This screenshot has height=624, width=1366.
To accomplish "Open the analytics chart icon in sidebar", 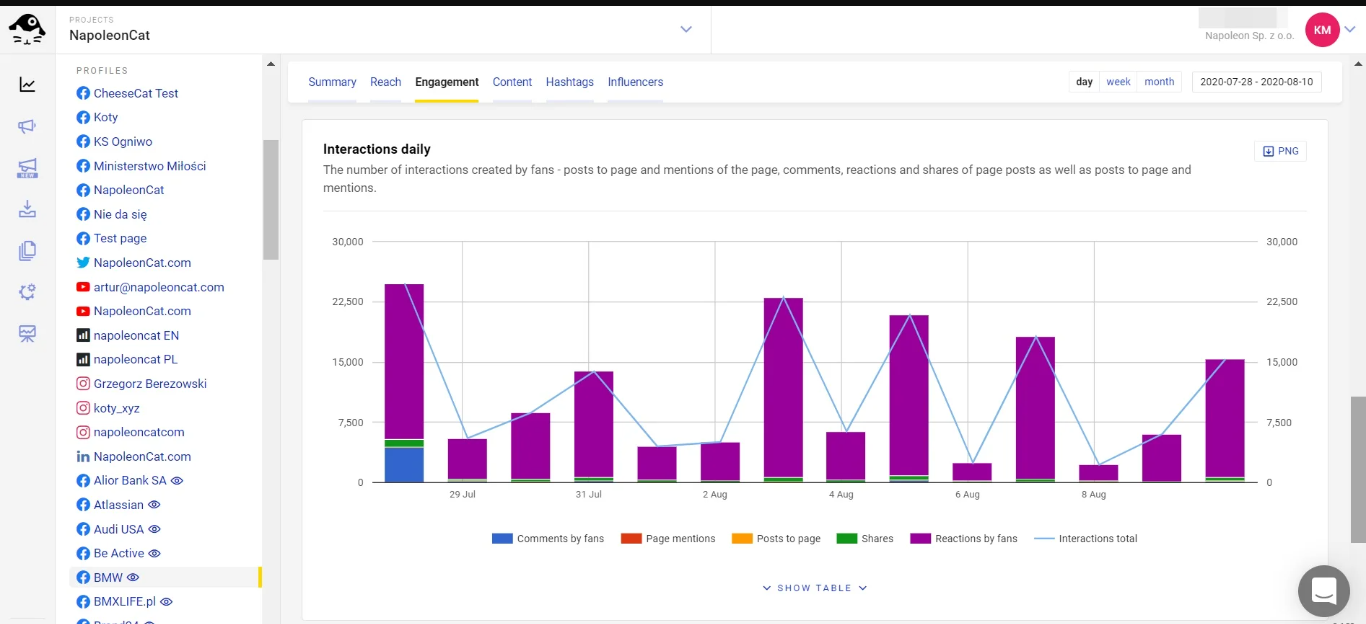I will point(27,85).
